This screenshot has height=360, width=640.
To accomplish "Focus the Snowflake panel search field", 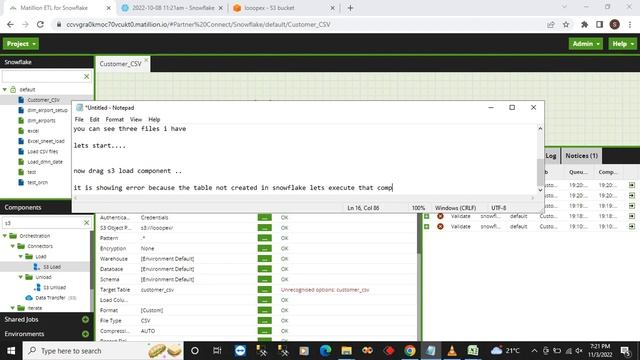I will (x=42, y=76).
